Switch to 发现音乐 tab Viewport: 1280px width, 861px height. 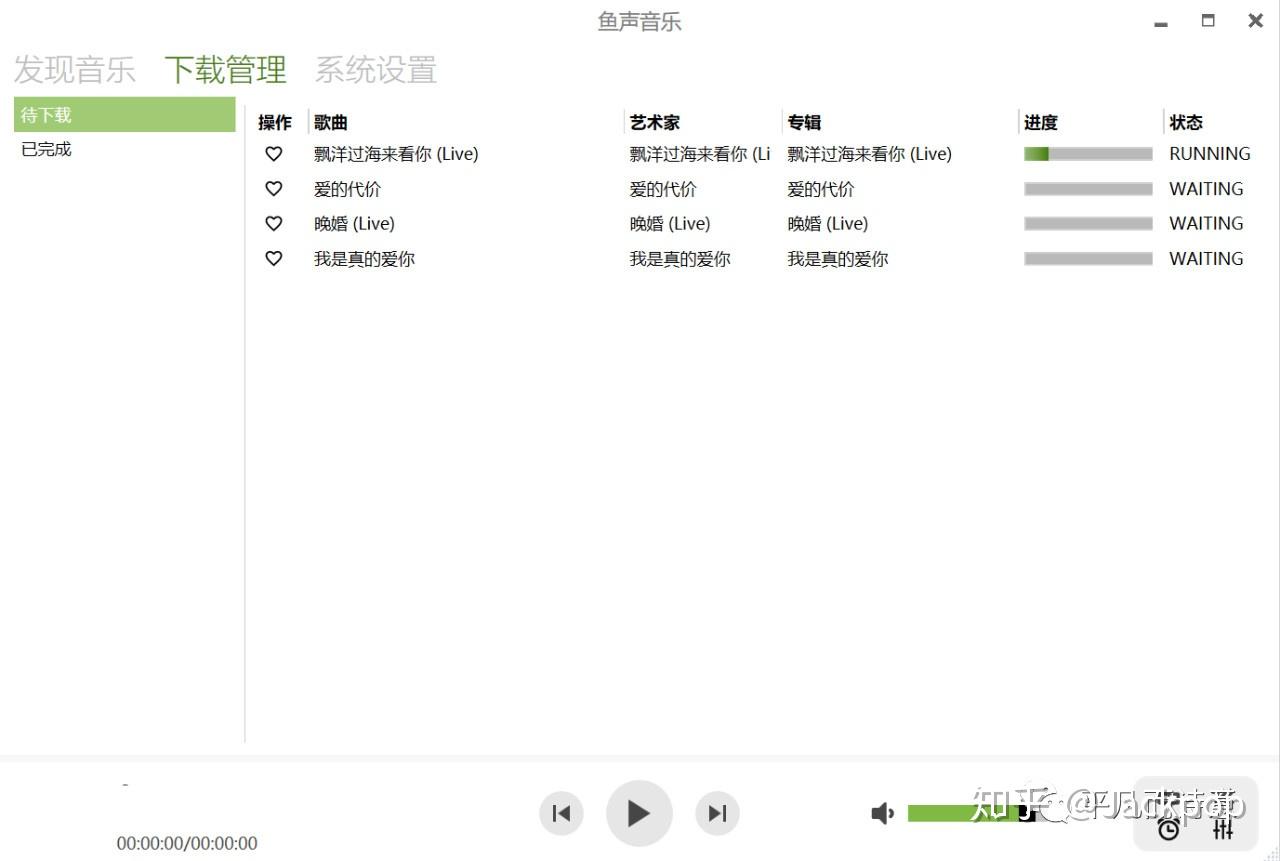pyautogui.click(x=75, y=70)
